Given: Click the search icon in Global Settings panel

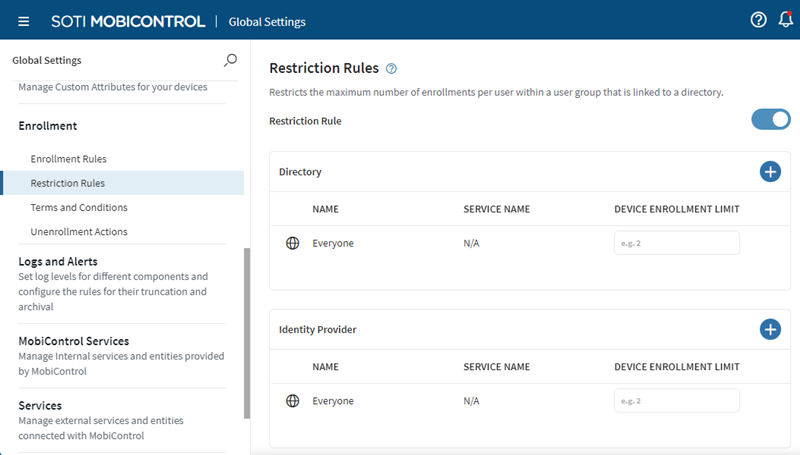Looking at the screenshot, I should coord(231,61).
